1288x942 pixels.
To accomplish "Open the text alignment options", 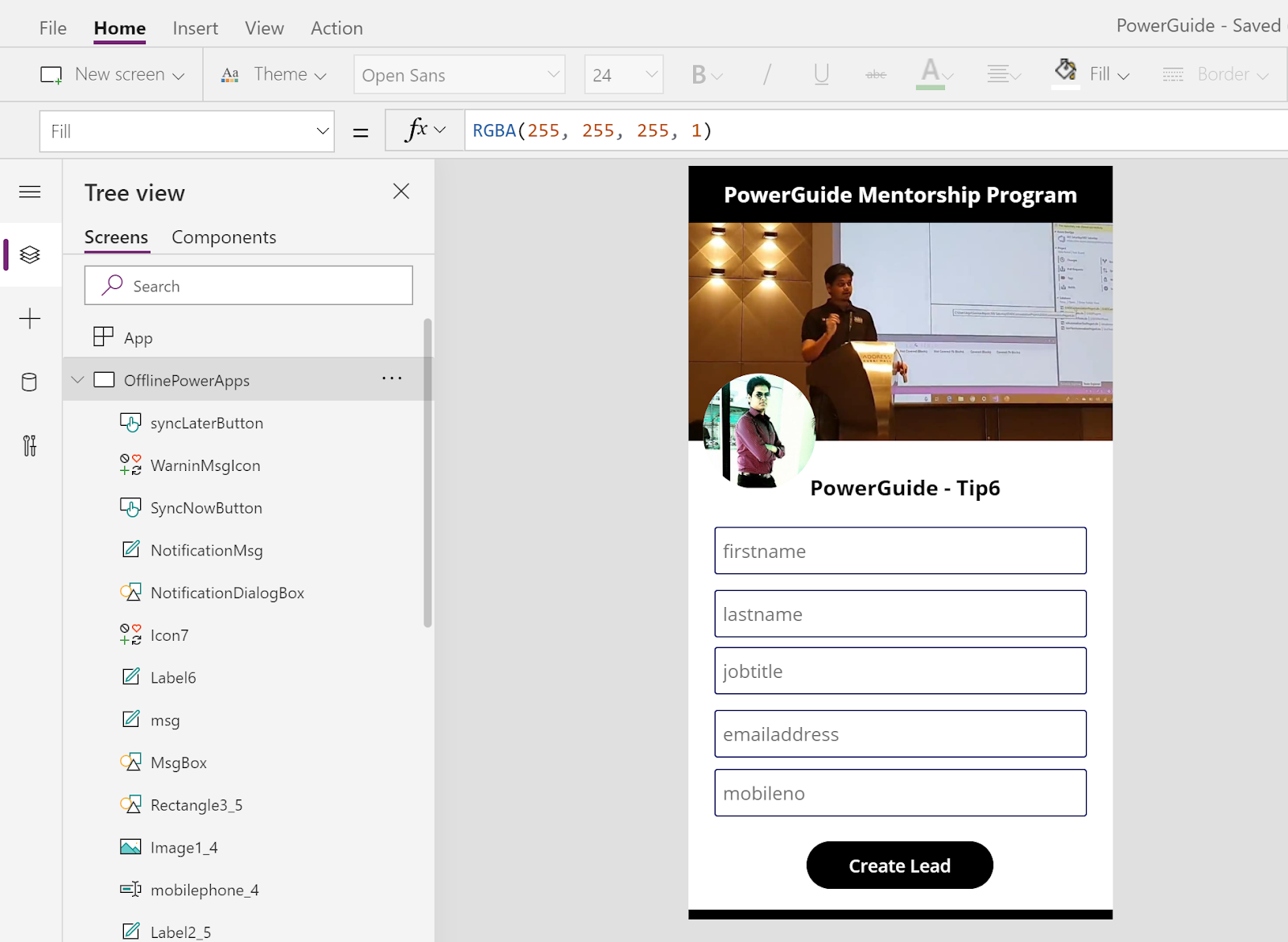I will click(1004, 75).
